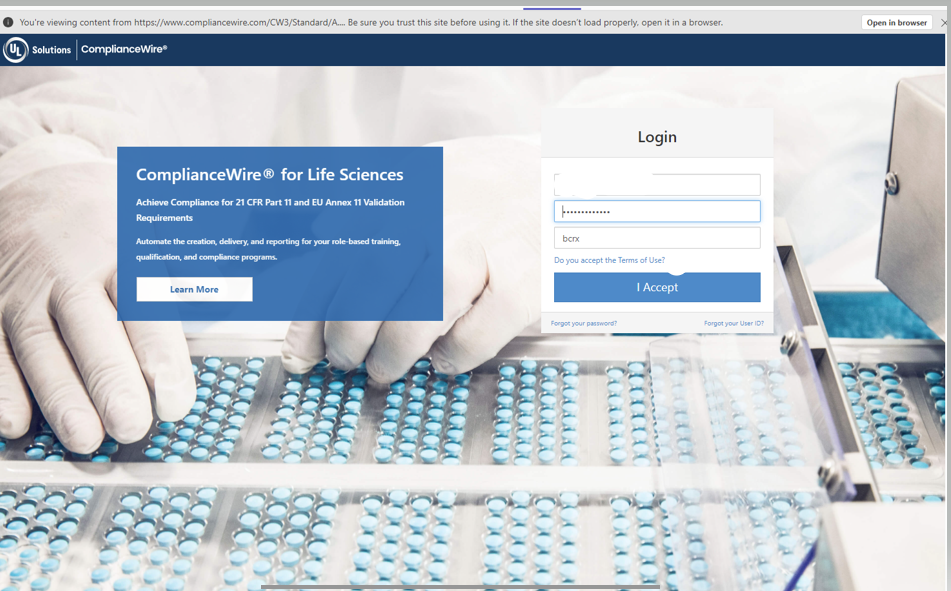Click the Login heading text
The height and width of the screenshot is (591, 951).
coord(657,137)
